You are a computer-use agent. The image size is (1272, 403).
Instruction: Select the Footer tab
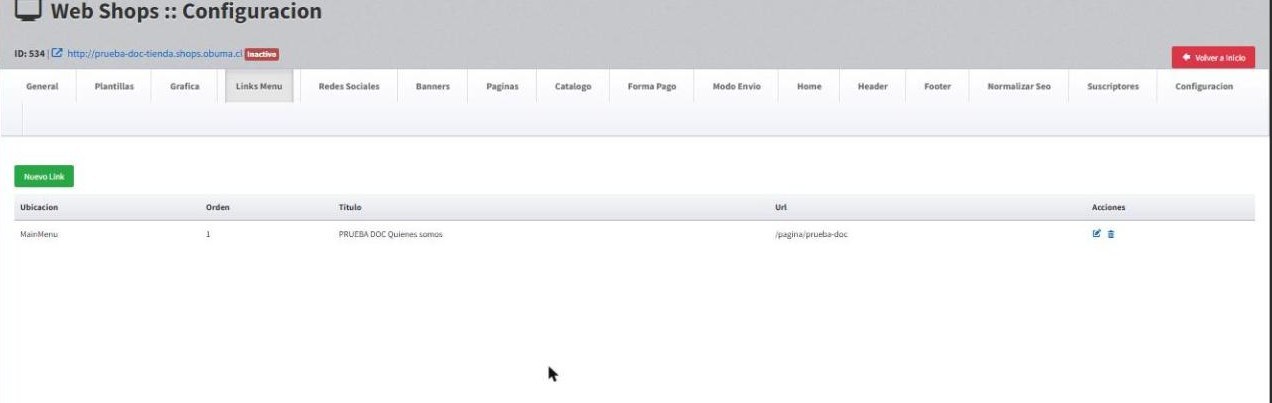(x=937, y=86)
